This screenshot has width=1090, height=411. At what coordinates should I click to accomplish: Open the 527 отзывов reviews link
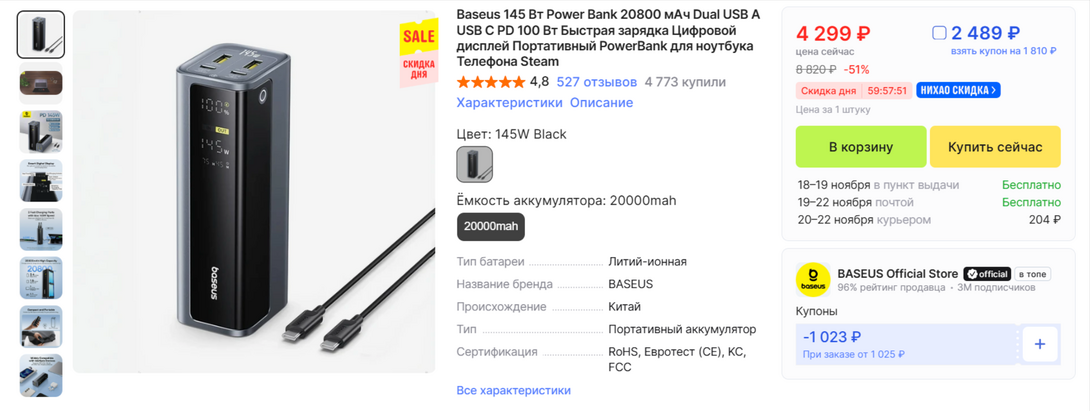596,82
